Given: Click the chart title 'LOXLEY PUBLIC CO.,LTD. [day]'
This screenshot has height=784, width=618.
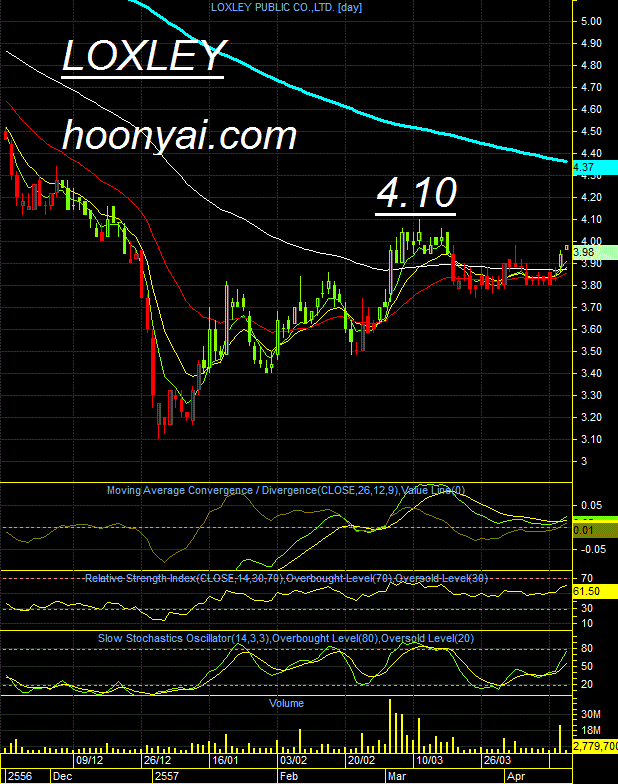Looking at the screenshot, I should click(x=286, y=7).
